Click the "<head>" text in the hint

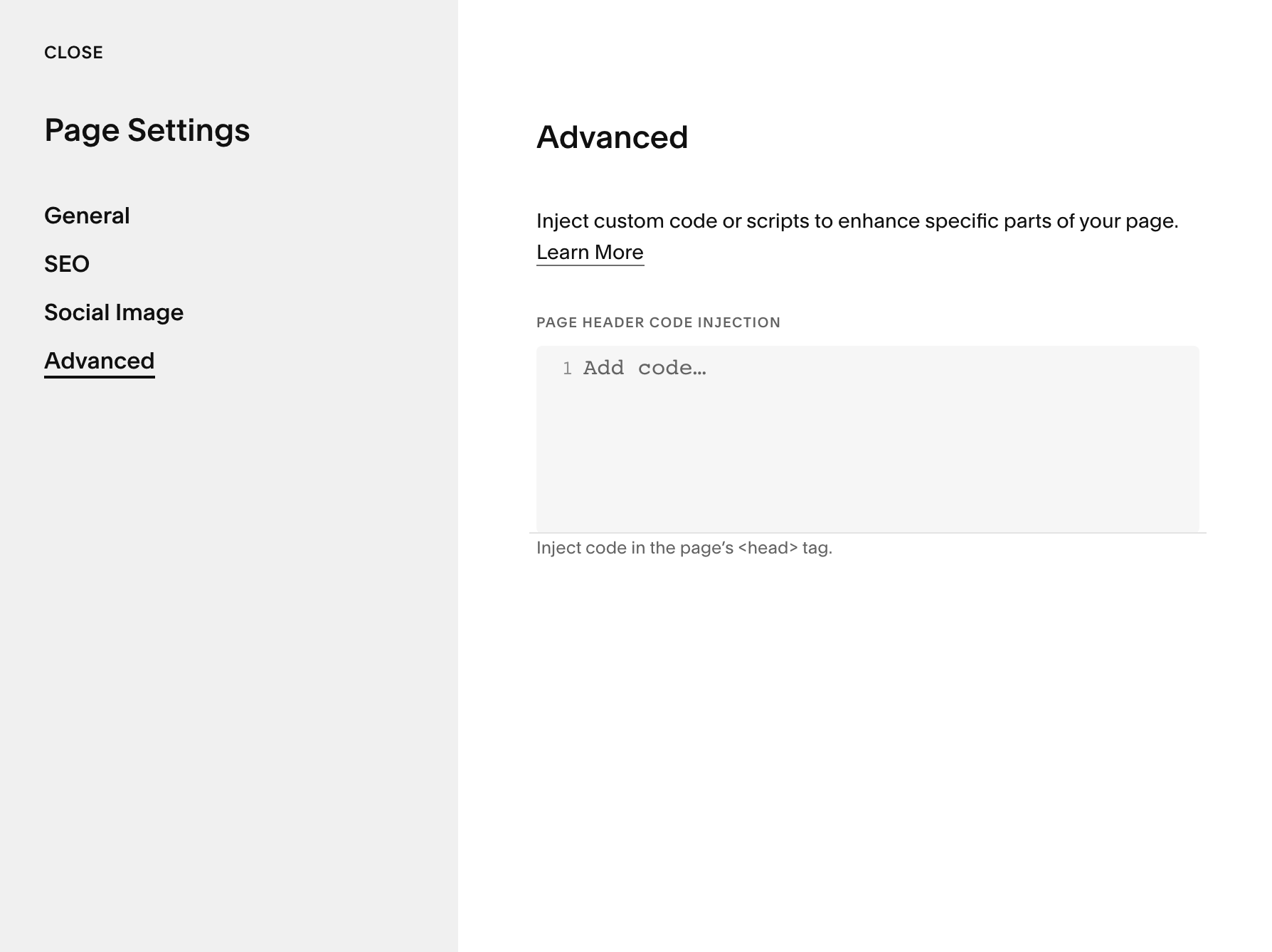point(768,548)
